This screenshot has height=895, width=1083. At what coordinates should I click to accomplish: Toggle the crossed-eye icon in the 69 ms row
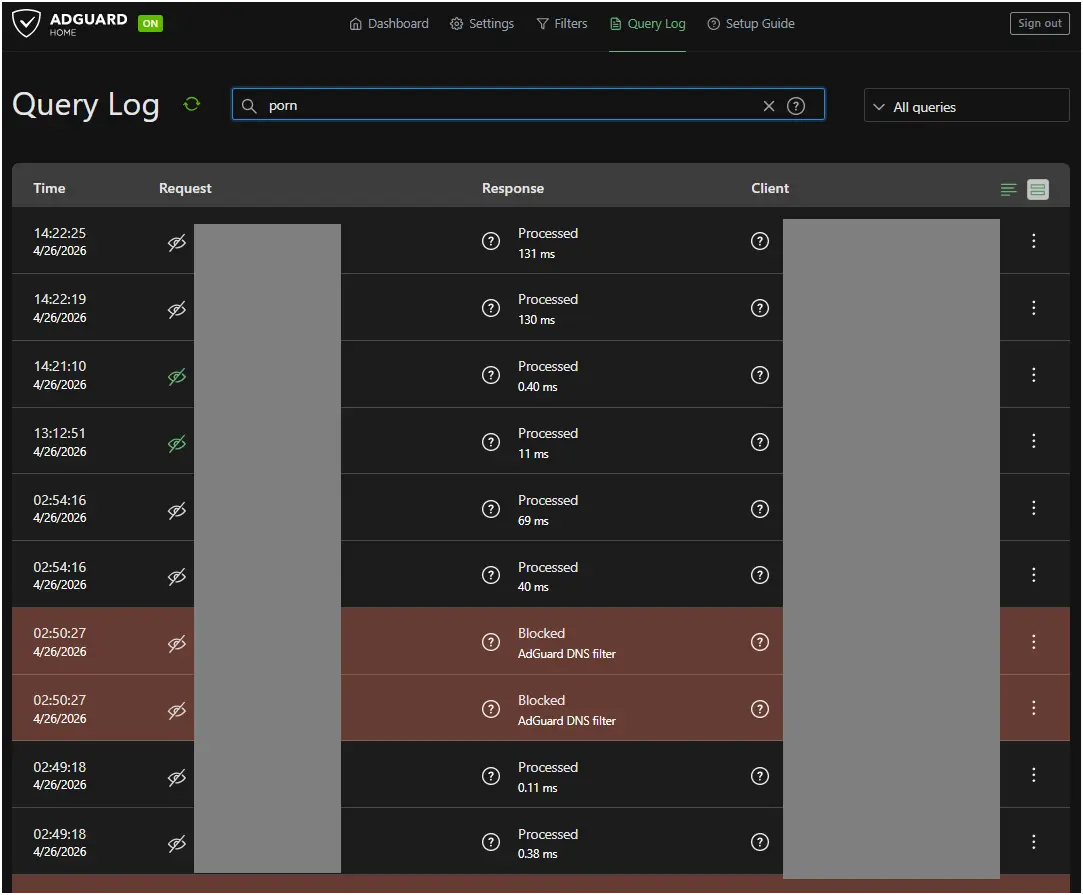pos(177,510)
